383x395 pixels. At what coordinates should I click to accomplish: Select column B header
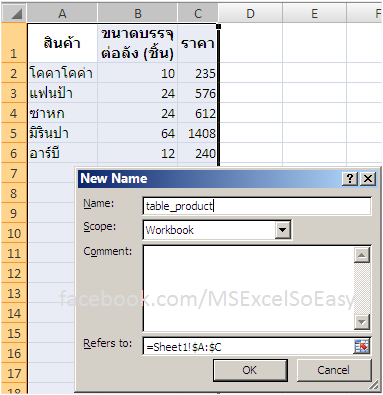138,13
